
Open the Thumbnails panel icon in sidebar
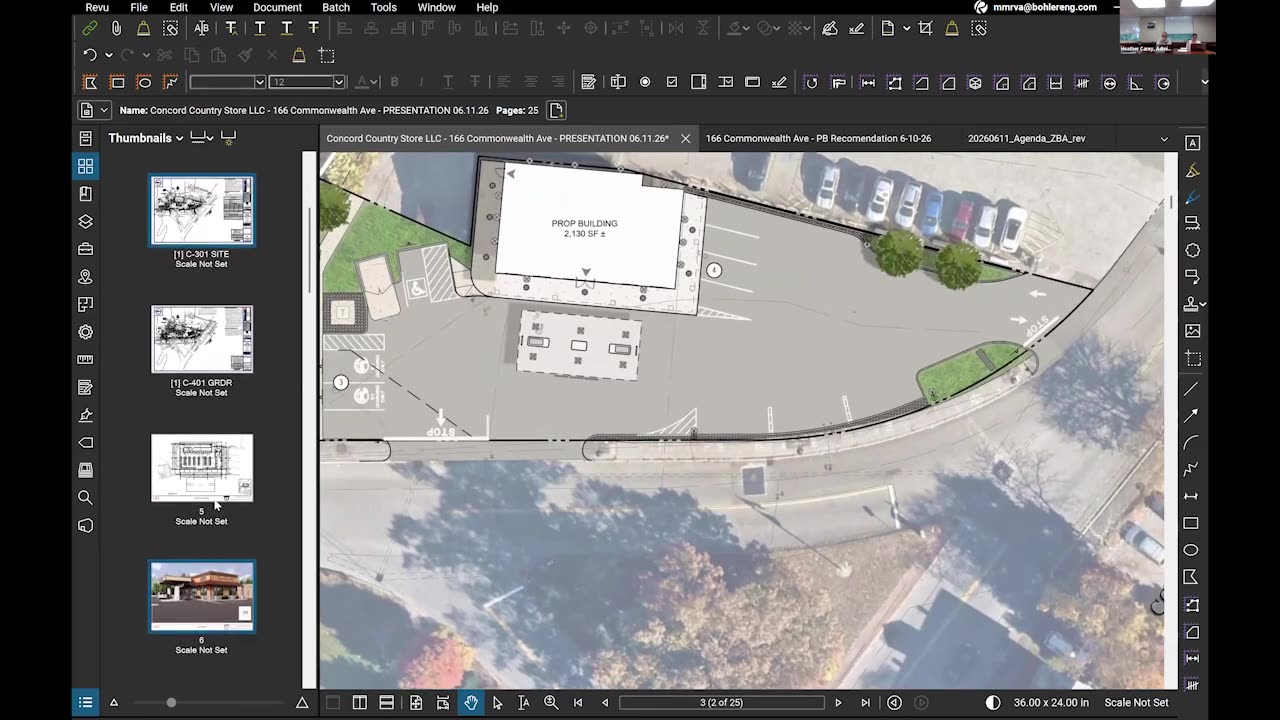click(86, 166)
